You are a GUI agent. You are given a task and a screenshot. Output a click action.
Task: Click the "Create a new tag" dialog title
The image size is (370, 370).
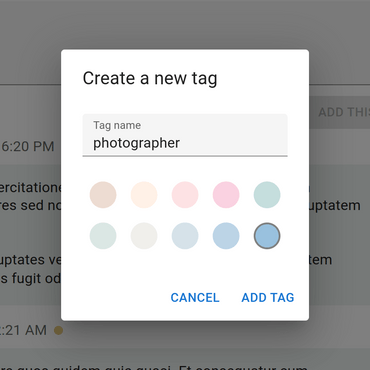click(x=150, y=78)
